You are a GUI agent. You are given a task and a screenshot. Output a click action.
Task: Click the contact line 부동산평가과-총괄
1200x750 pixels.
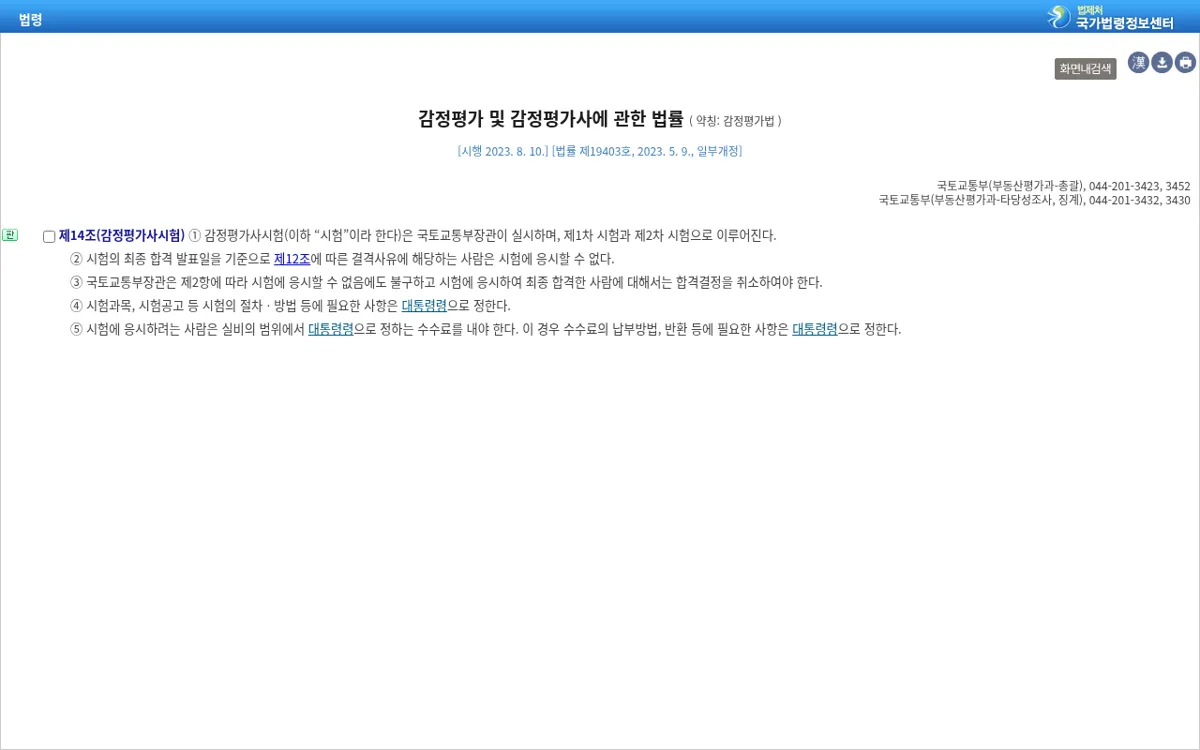1063,186
